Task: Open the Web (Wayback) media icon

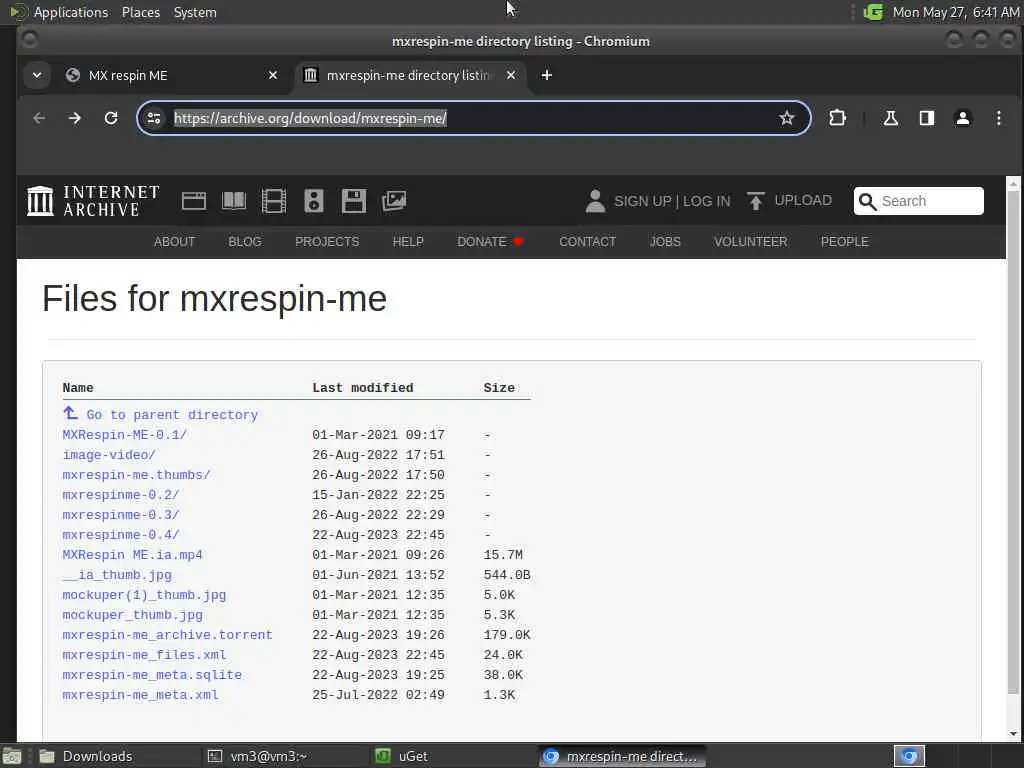Action: tap(193, 200)
